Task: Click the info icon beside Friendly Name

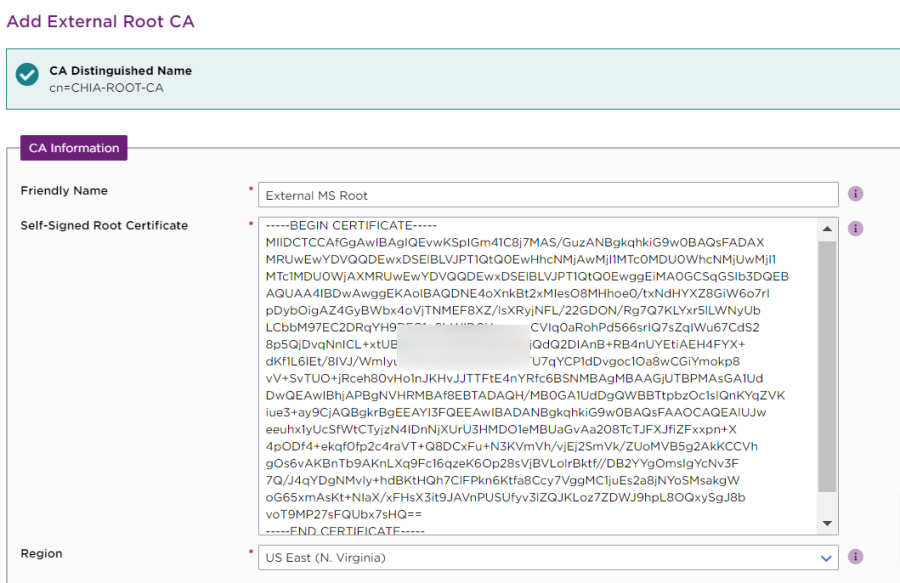Action: pyautogui.click(x=856, y=194)
